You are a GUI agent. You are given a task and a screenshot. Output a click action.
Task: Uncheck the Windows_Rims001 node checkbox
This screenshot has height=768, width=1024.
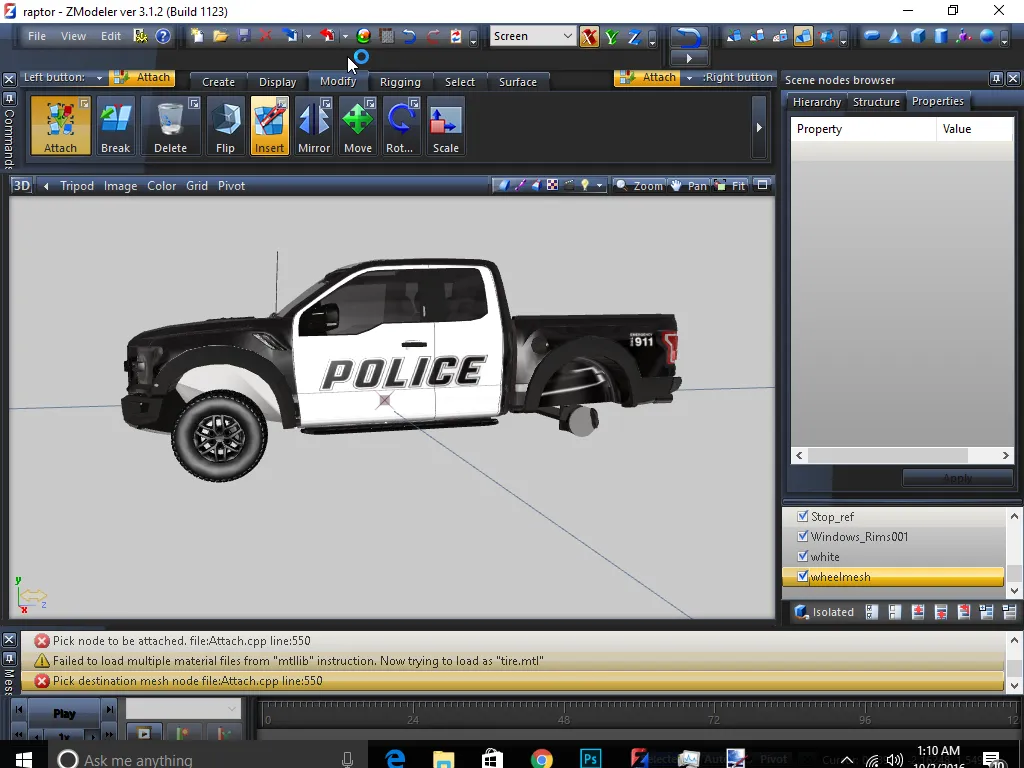tap(802, 537)
